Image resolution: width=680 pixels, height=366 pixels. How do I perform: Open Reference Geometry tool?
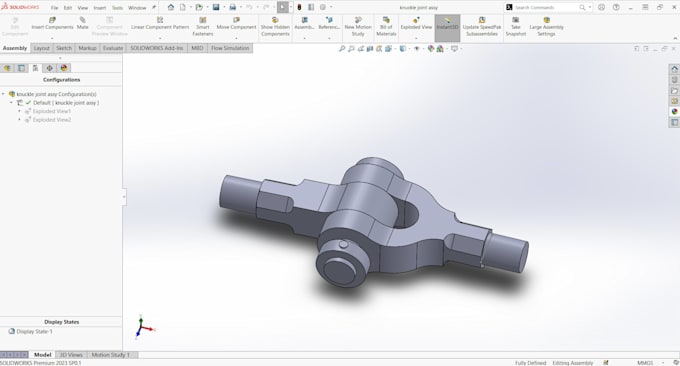(x=329, y=23)
